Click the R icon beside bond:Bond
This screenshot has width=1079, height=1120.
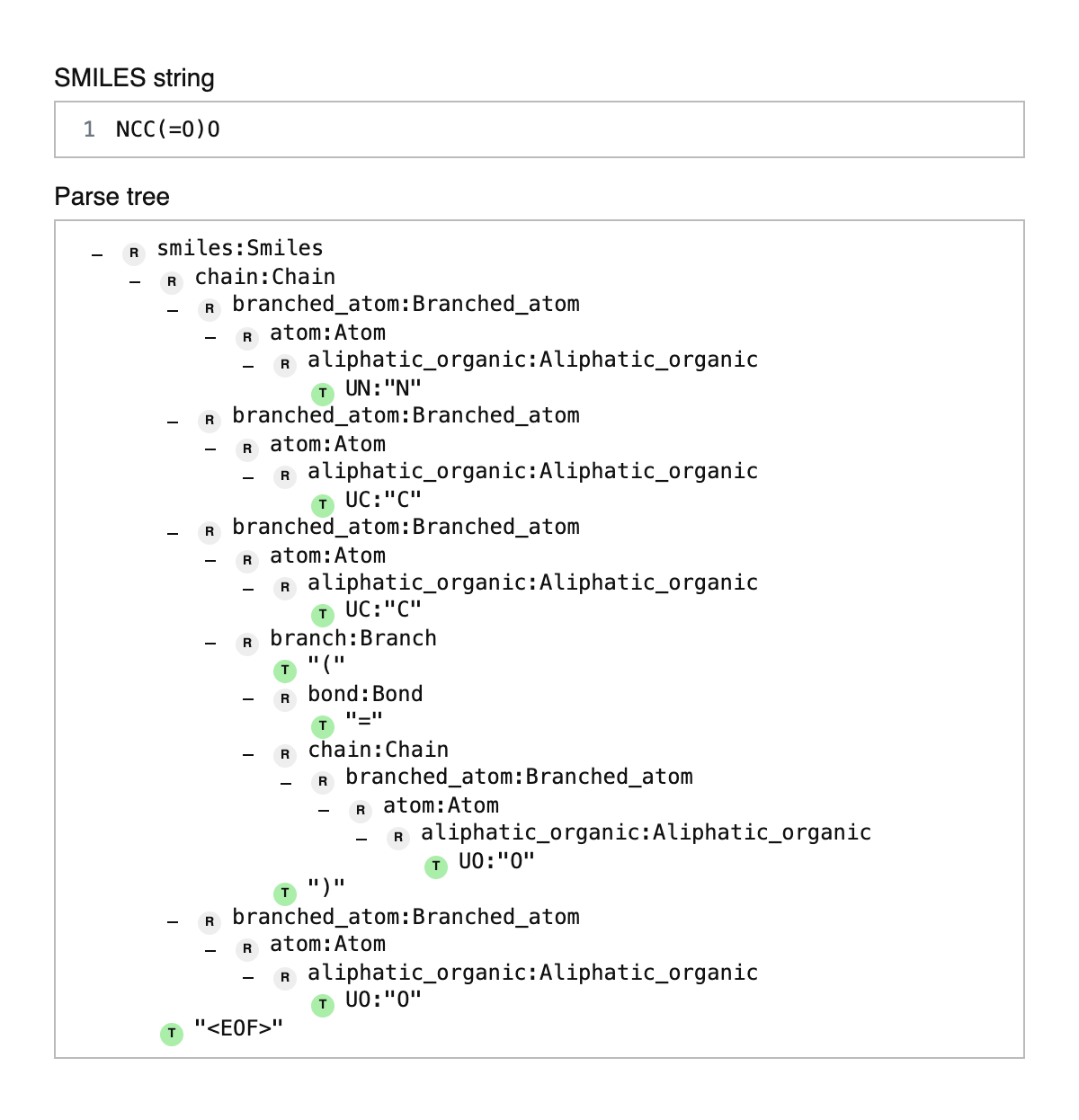(285, 699)
